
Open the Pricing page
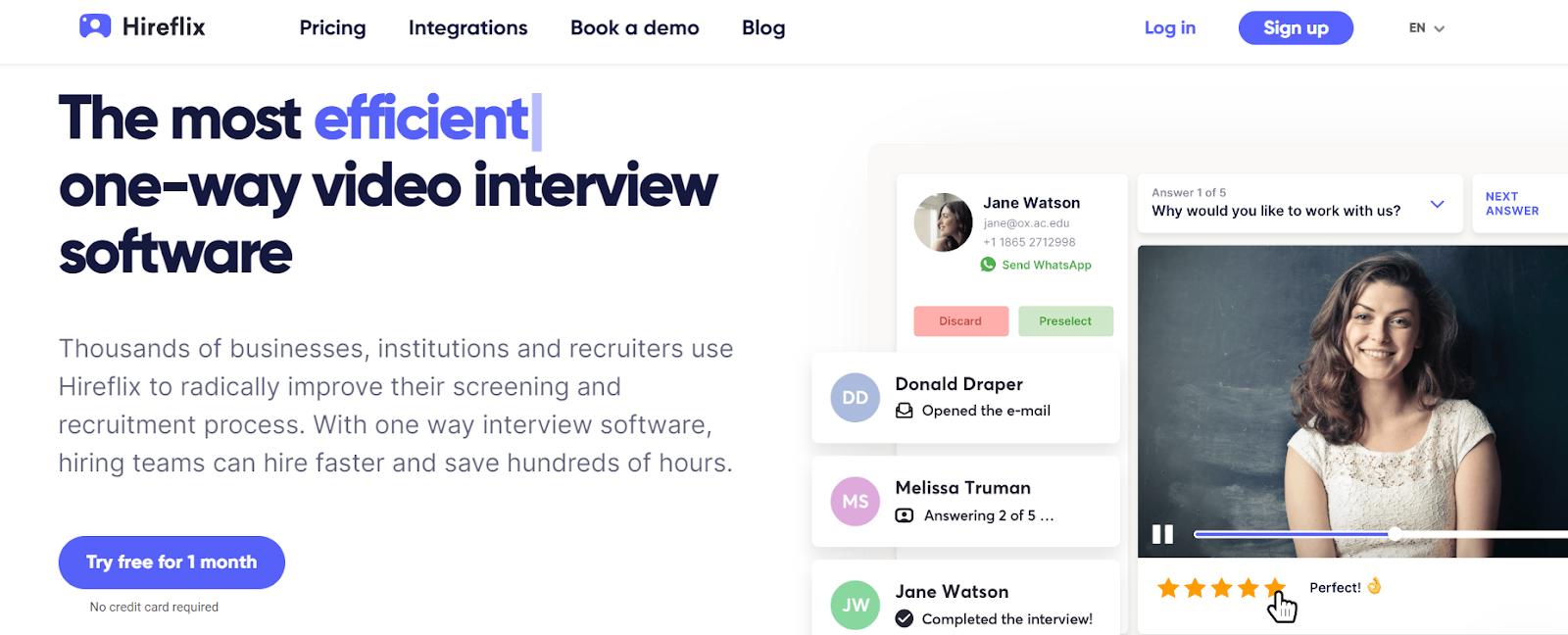tap(332, 27)
